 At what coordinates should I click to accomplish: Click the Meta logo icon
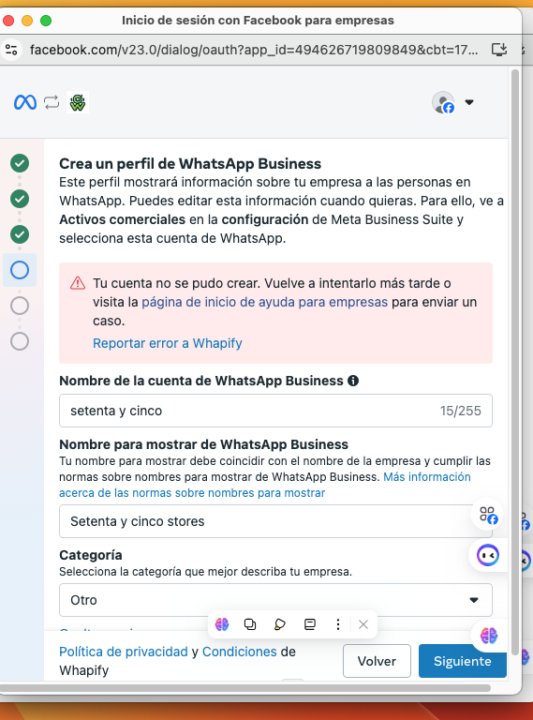click(25, 102)
